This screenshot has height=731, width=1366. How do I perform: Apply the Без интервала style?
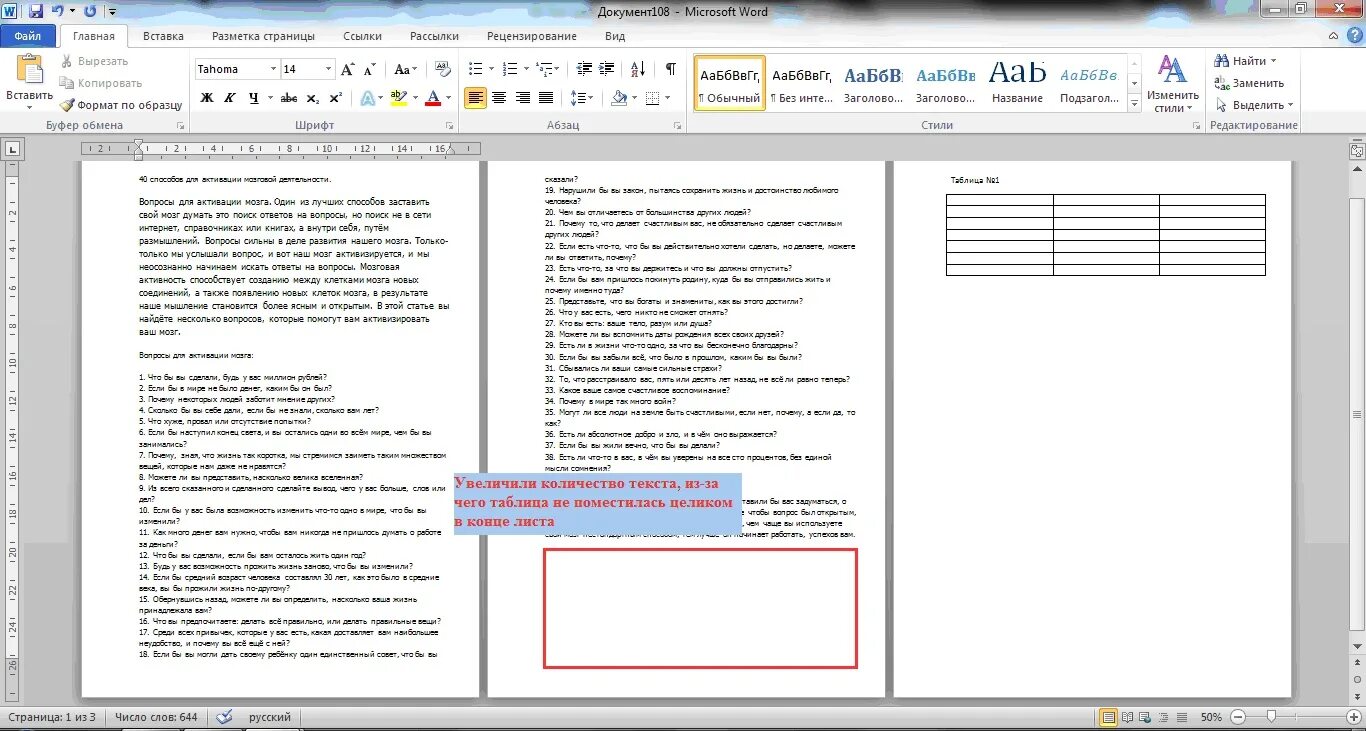click(802, 83)
